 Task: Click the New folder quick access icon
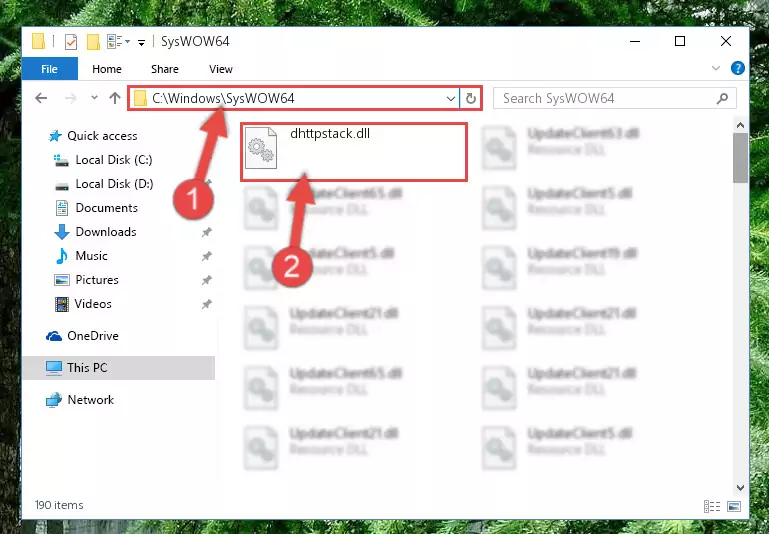[x=93, y=42]
